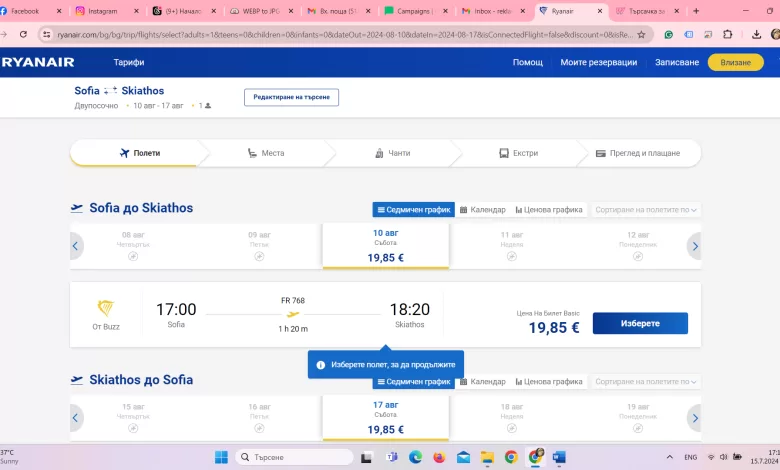Open the WEBP to JPG browser tab
Viewport: 780px width, 470px height.
pyautogui.click(x=262, y=11)
